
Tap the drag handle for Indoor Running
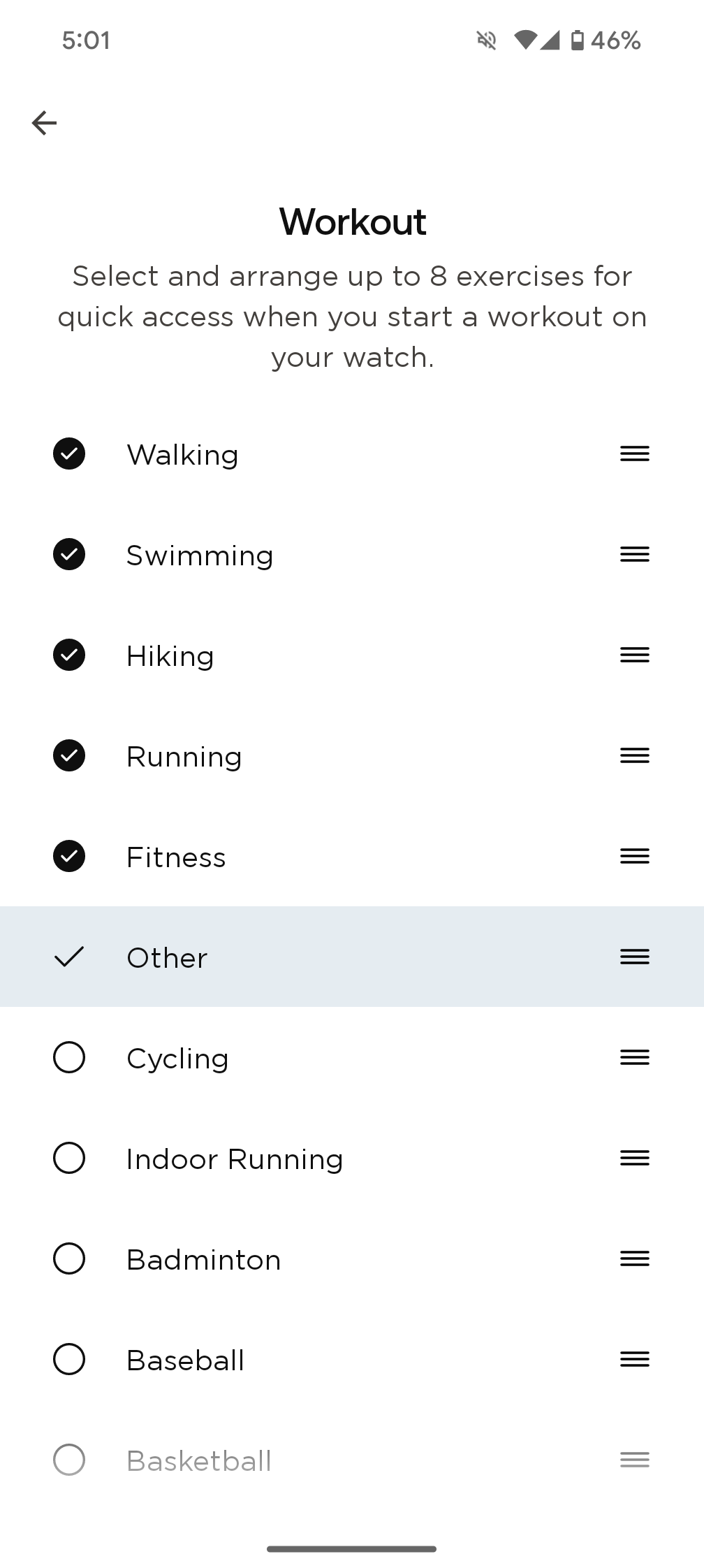click(x=634, y=1158)
